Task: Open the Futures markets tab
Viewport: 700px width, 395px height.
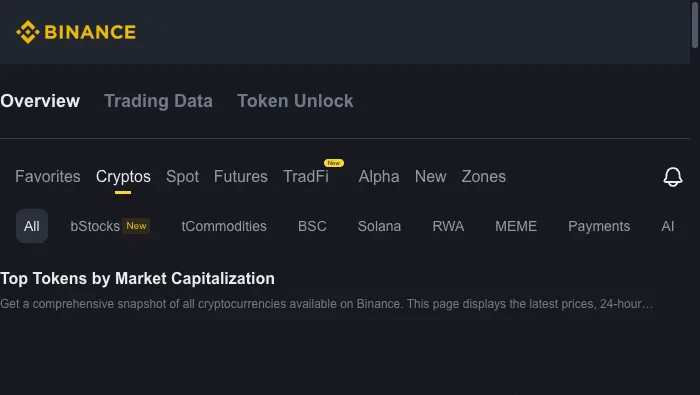Action: [x=241, y=177]
